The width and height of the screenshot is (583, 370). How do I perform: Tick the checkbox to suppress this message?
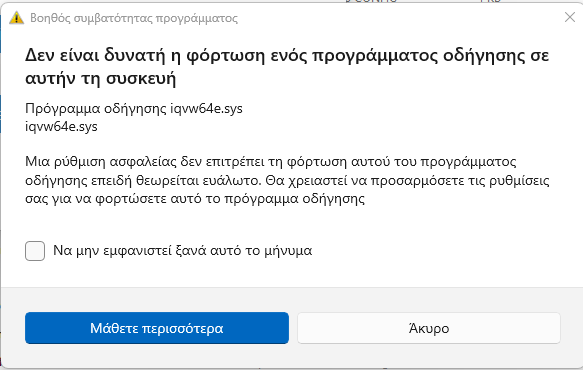tap(35, 251)
